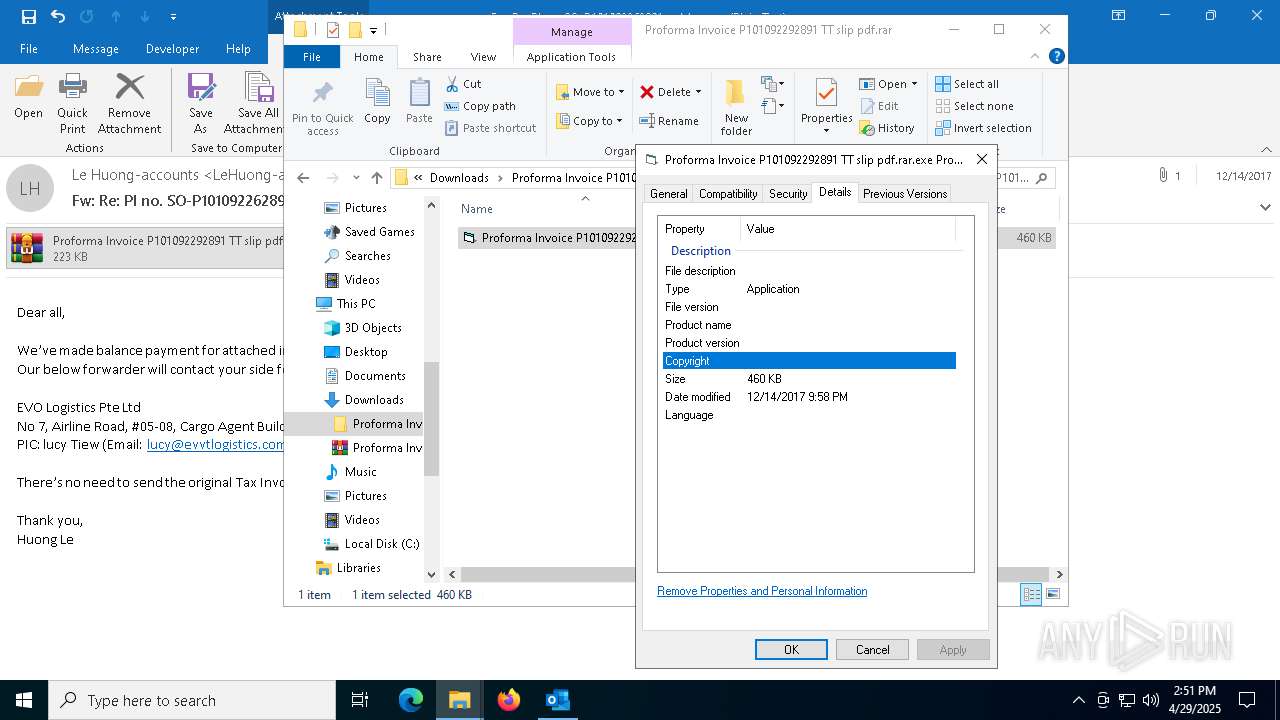Open Application Tools ribbon tab

coord(571,57)
